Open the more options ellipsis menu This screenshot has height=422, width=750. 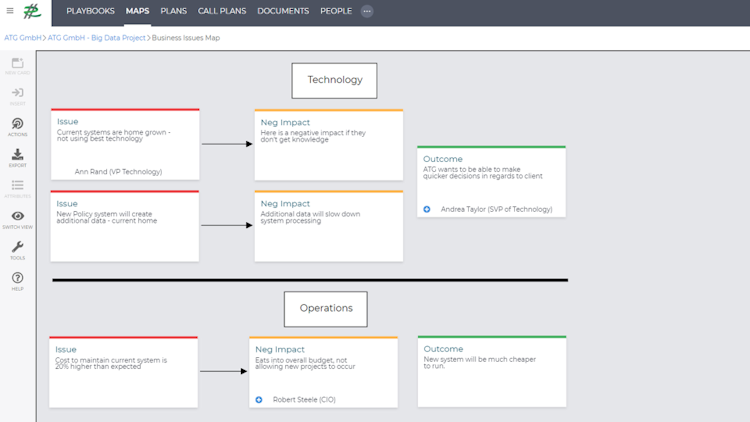pyautogui.click(x=367, y=11)
